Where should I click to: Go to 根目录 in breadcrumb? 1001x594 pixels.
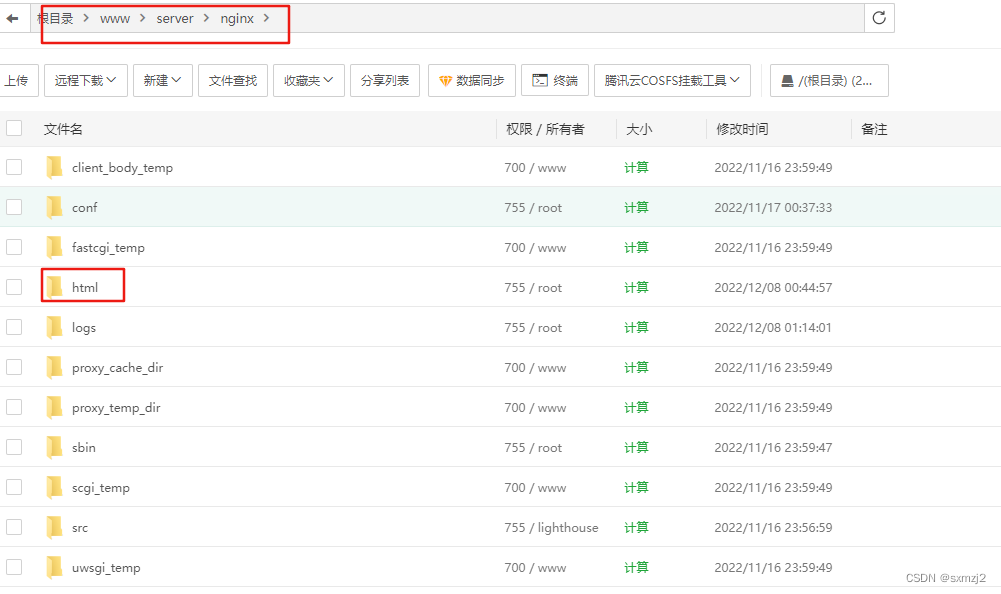pyautogui.click(x=56, y=19)
